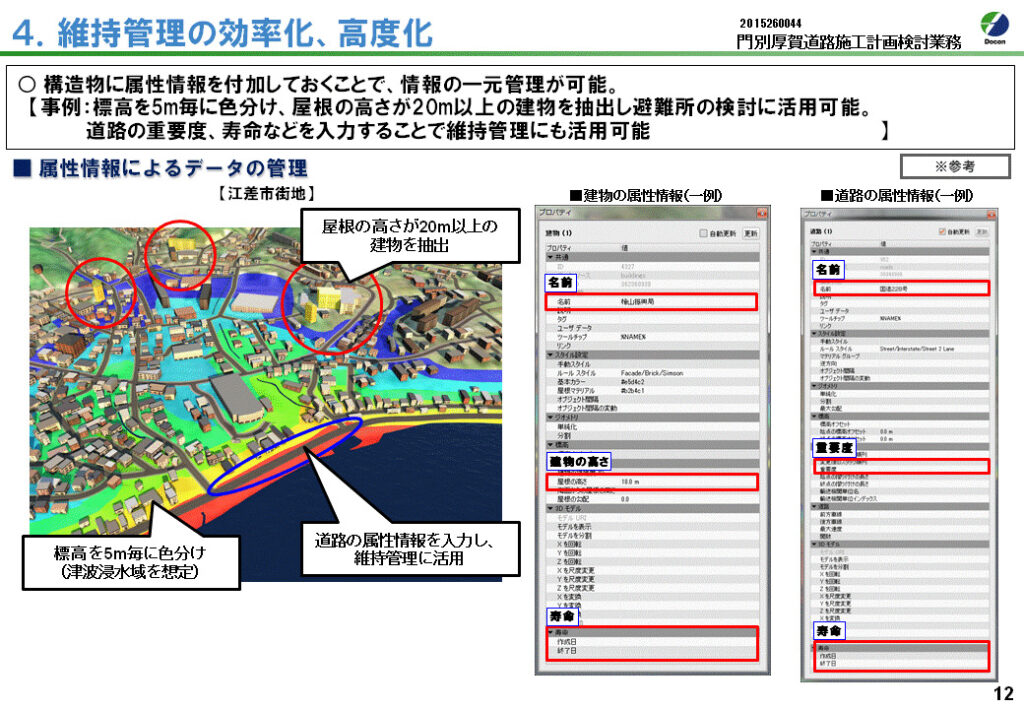The height and width of the screenshot is (709, 1024).
Task: Collapse the 寿命 section in building properties
Action: pos(549,632)
